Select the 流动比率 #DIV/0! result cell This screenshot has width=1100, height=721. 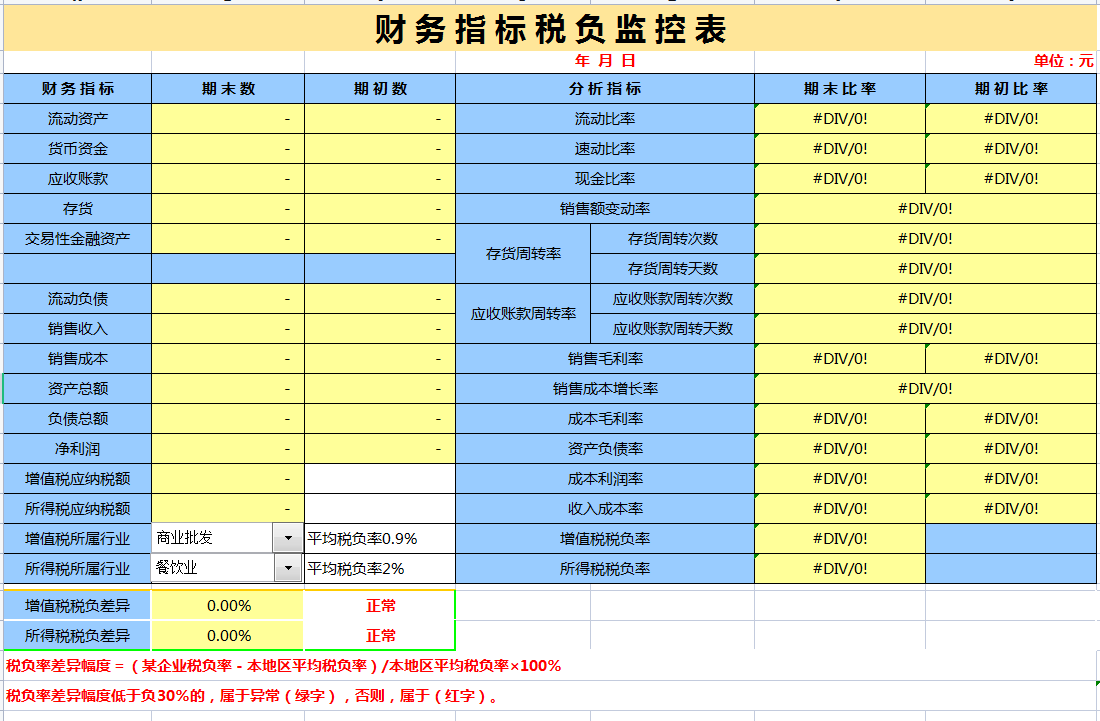click(x=839, y=118)
